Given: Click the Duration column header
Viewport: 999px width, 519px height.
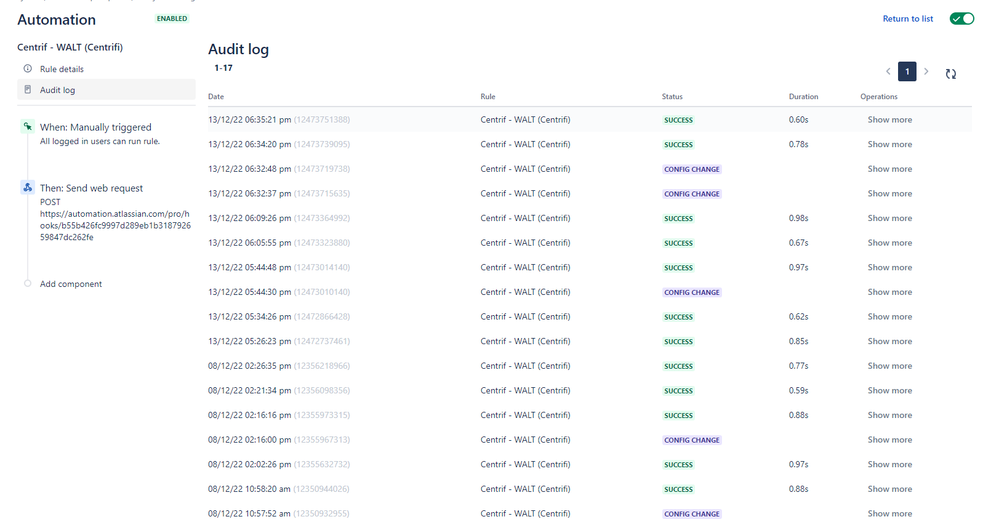Looking at the screenshot, I should click(803, 97).
